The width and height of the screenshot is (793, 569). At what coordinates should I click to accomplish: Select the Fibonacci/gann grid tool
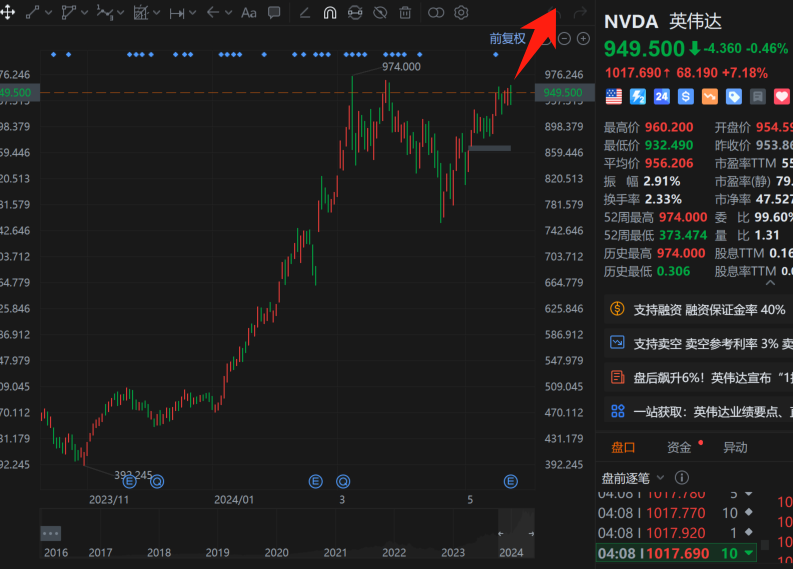[140, 13]
